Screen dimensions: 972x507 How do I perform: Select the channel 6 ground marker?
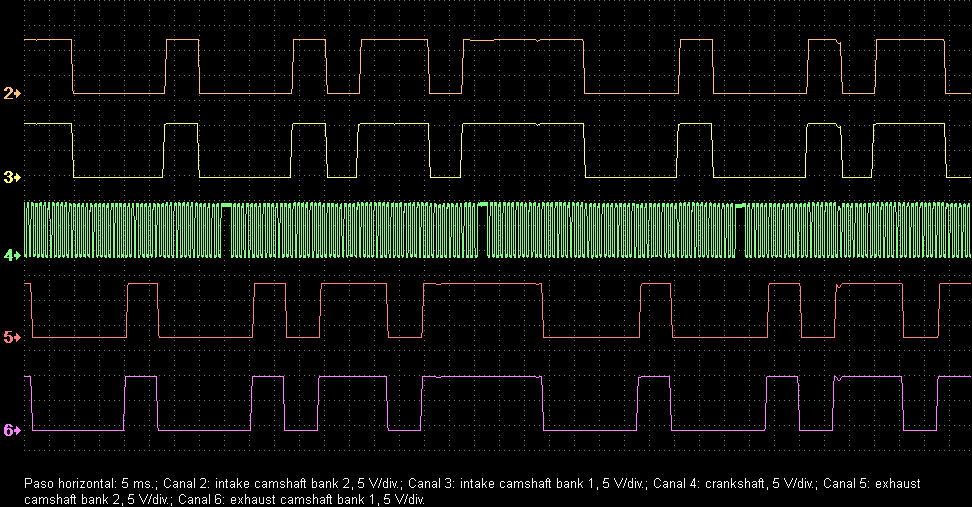point(12,430)
